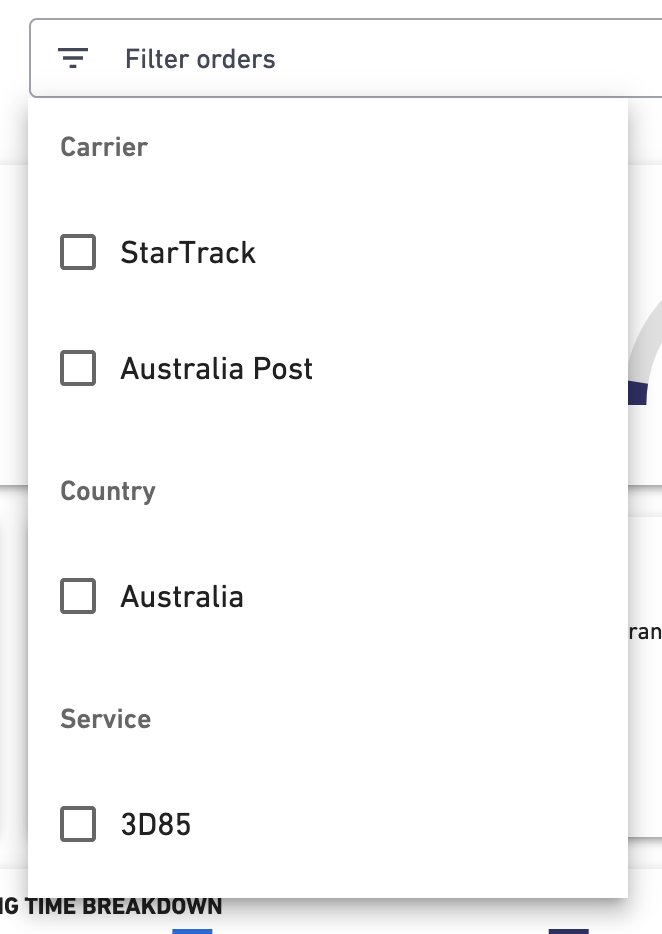Click the Carrier section header

click(x=104, y=147)
